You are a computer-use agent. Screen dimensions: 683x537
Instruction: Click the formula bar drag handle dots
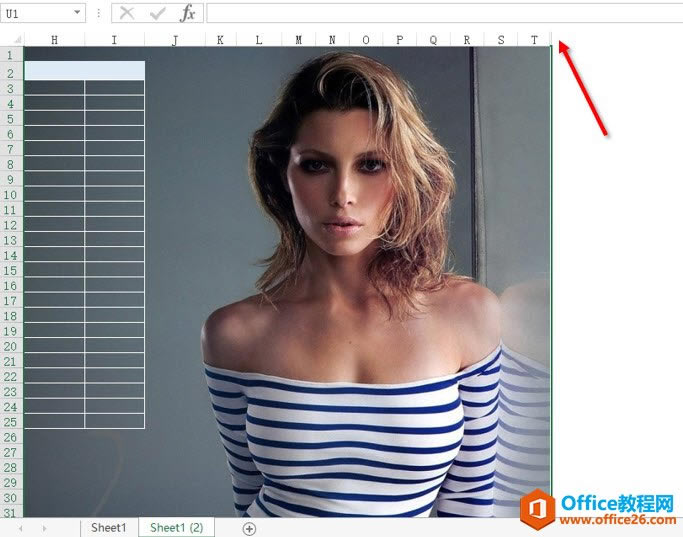click(x=98, y=14)
